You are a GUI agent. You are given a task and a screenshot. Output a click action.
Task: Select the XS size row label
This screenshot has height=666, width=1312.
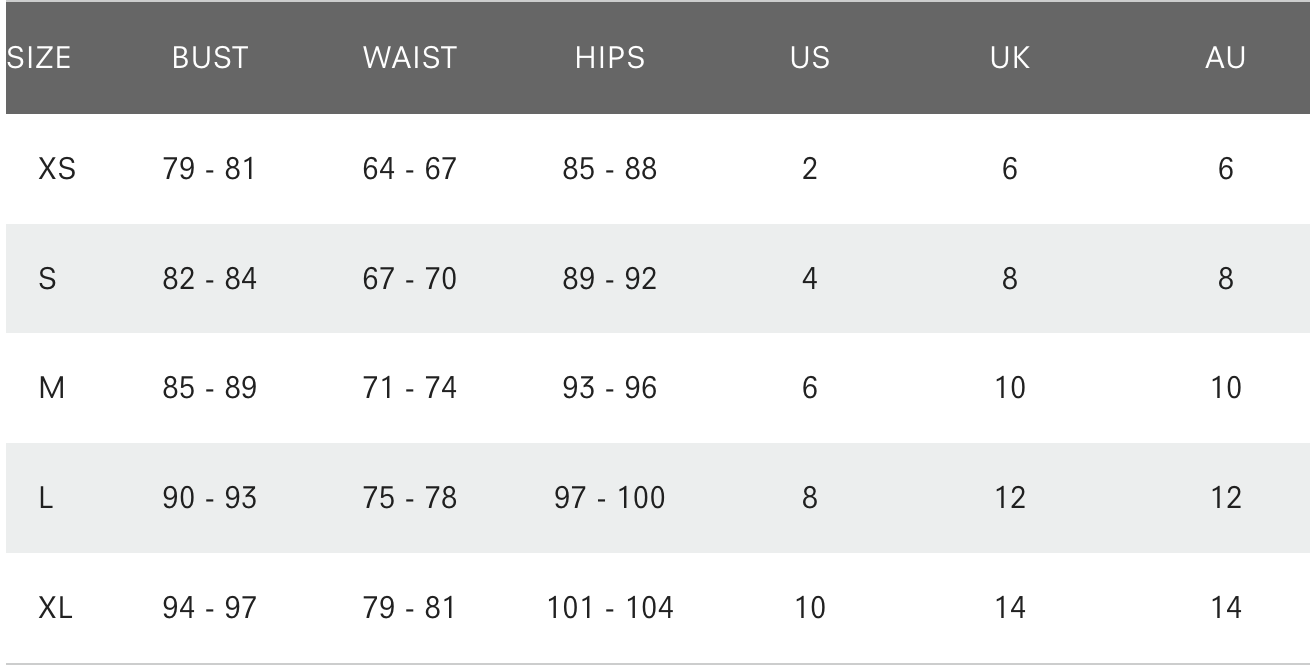56,169
